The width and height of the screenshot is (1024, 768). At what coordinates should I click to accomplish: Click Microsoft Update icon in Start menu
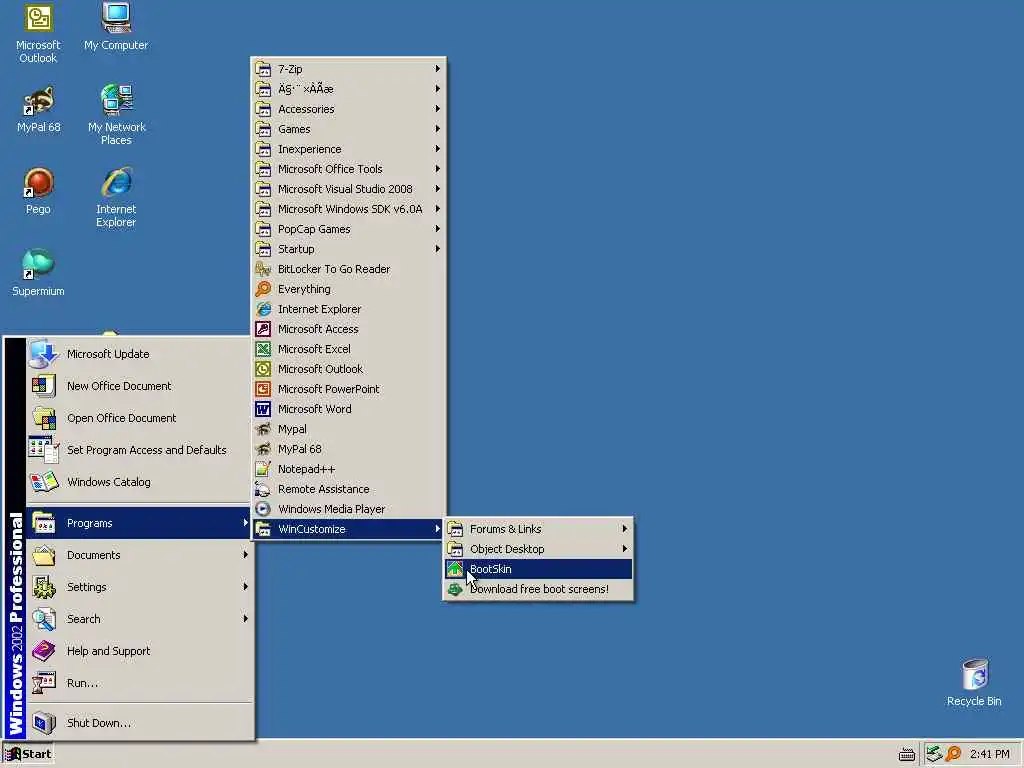pyautogui.click(x=44, y=354)
